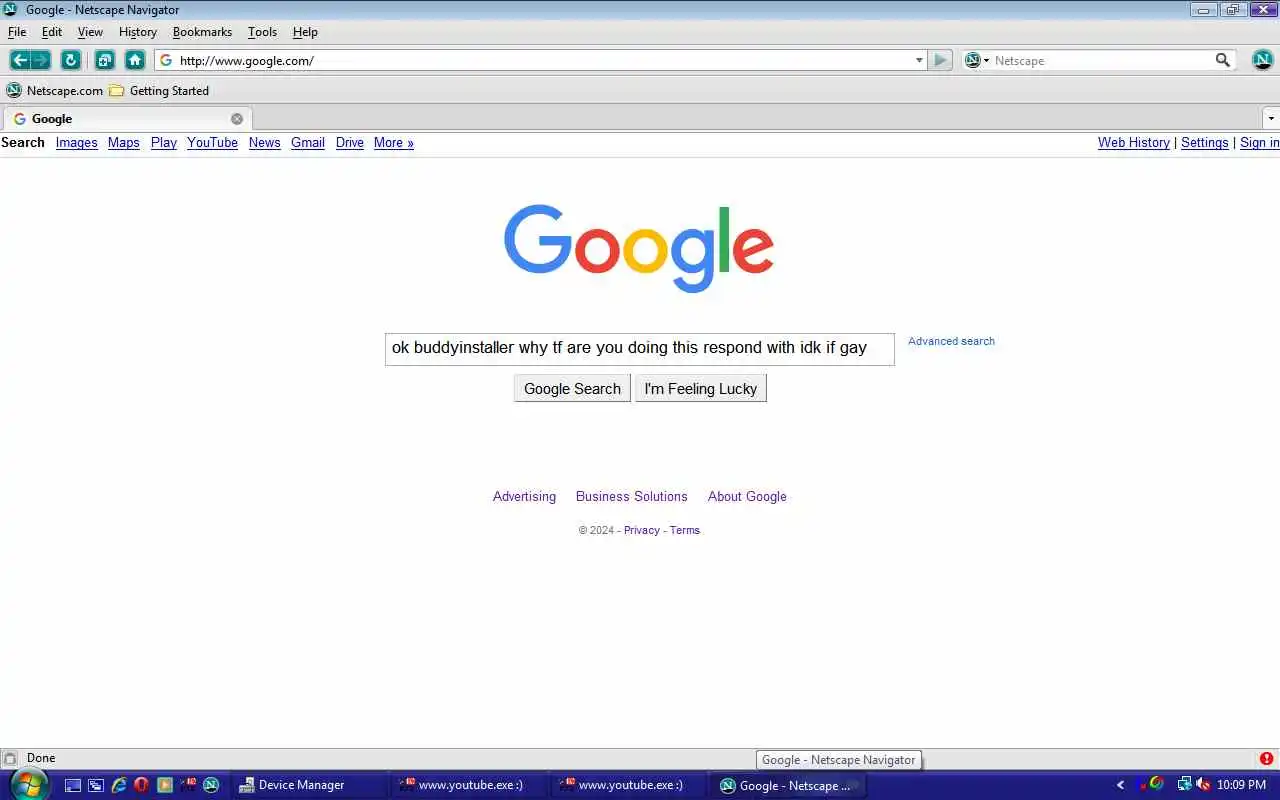Launch Internet Explorer from quick launch
Image resolution: width=1280 pixels, height=800 pixels.
coord(119,785)
